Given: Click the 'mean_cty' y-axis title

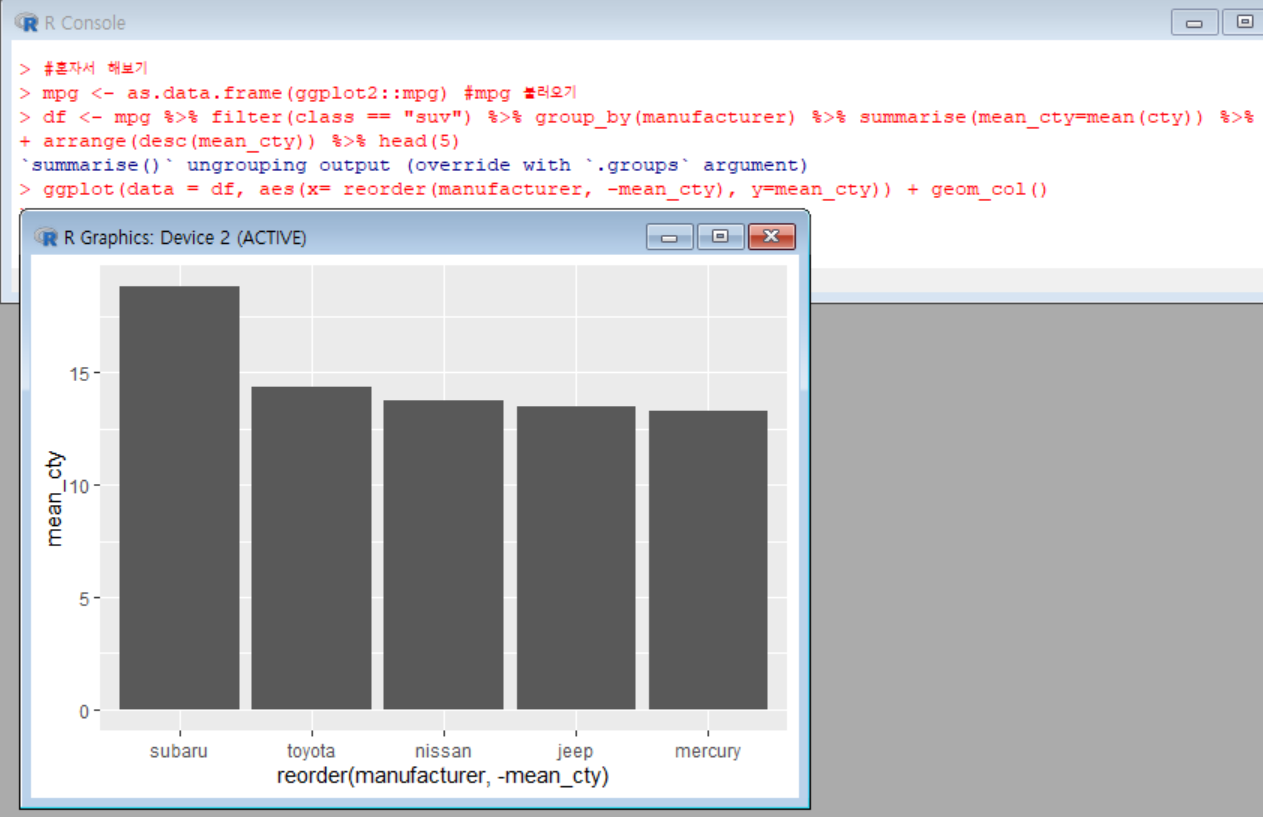Looking at the screenshot, I should pyautogui.click(x=55, y=498).
